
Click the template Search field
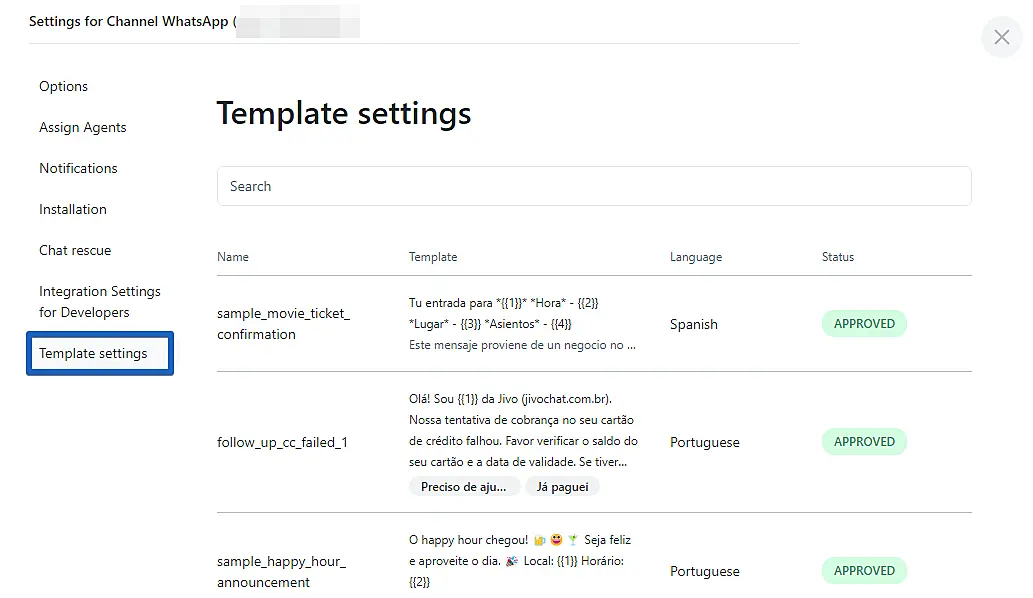(x=594, y=186)
